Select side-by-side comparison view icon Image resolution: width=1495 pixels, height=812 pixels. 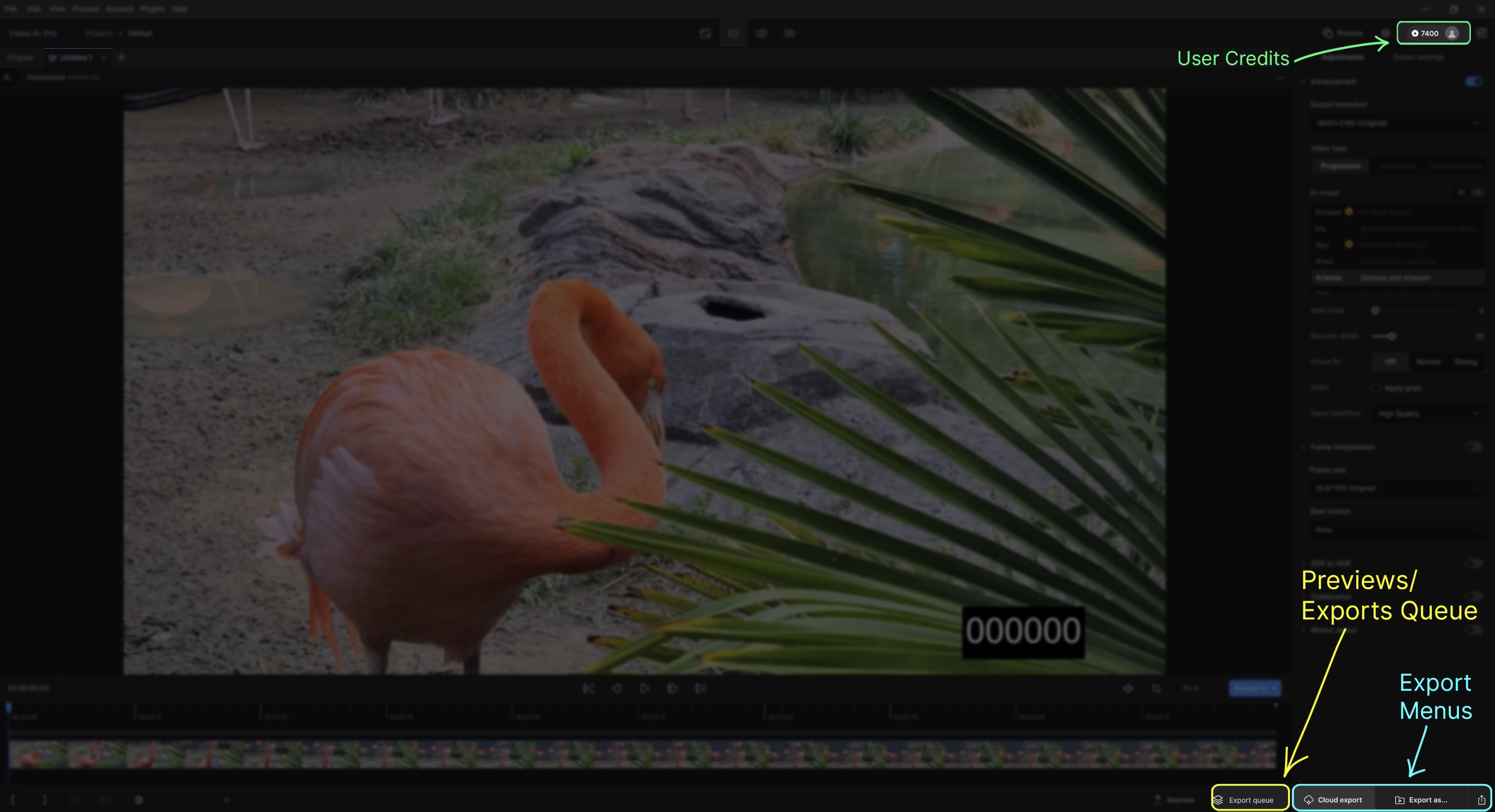pyautogui.click(x=761, y=33)
